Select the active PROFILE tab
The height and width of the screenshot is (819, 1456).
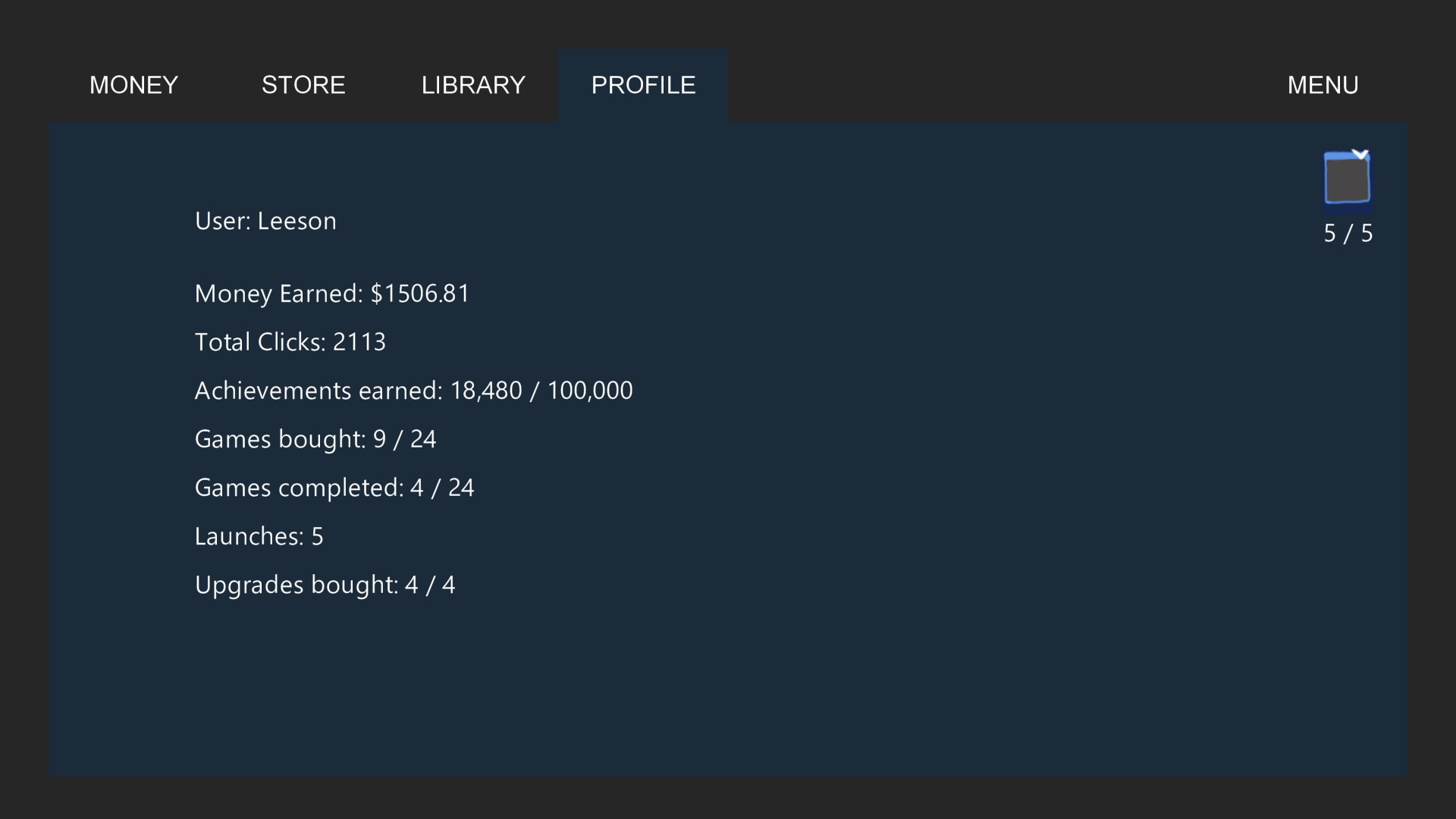tap(643, 85)
